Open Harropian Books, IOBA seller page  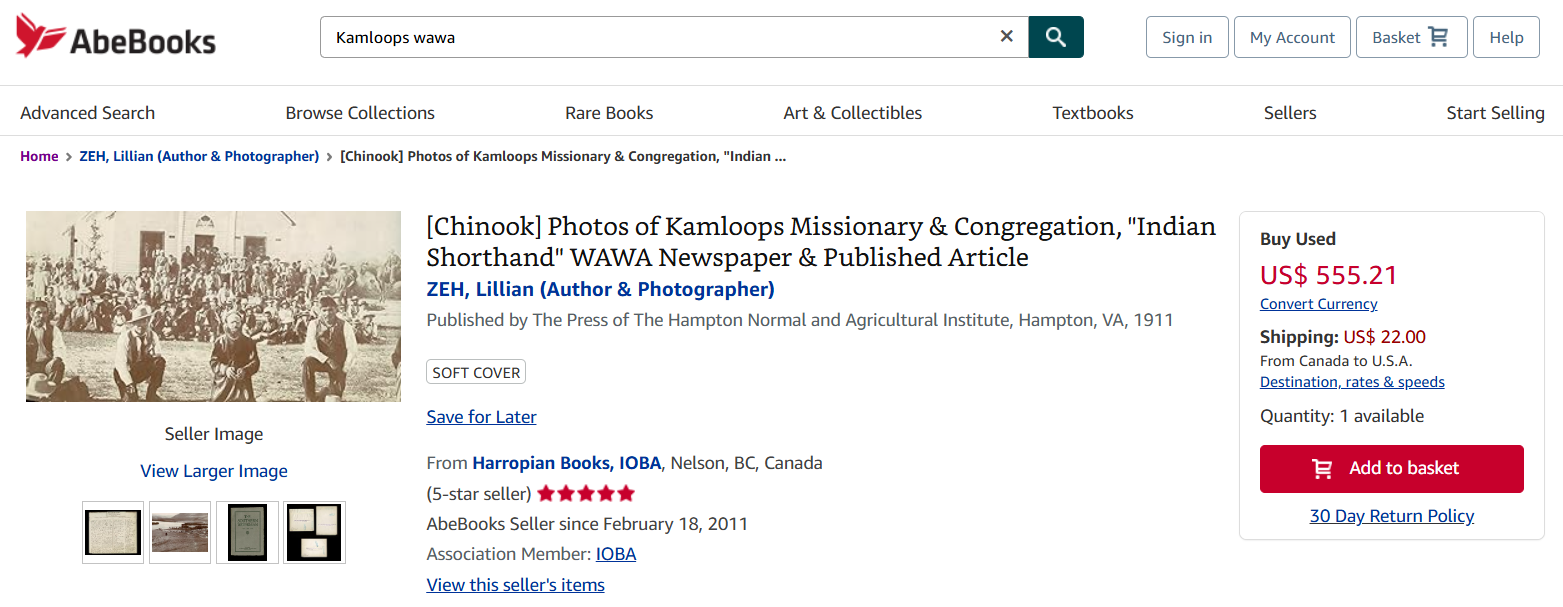[x=566, y=463]
